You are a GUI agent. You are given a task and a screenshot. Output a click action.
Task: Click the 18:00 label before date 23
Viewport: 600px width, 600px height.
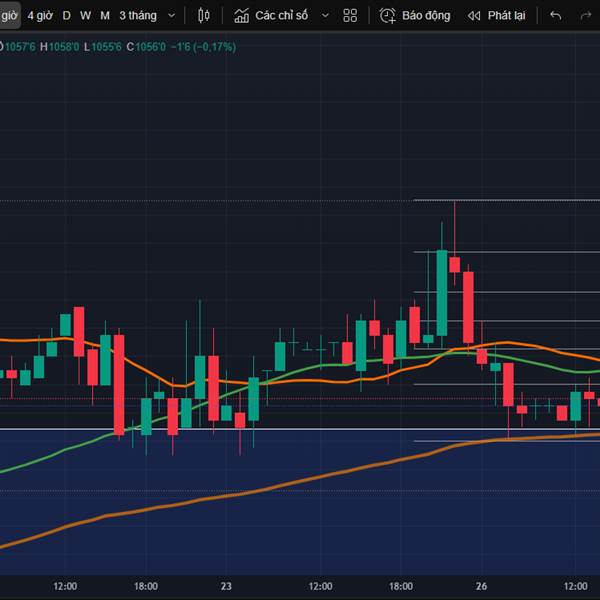click(146, 586)
